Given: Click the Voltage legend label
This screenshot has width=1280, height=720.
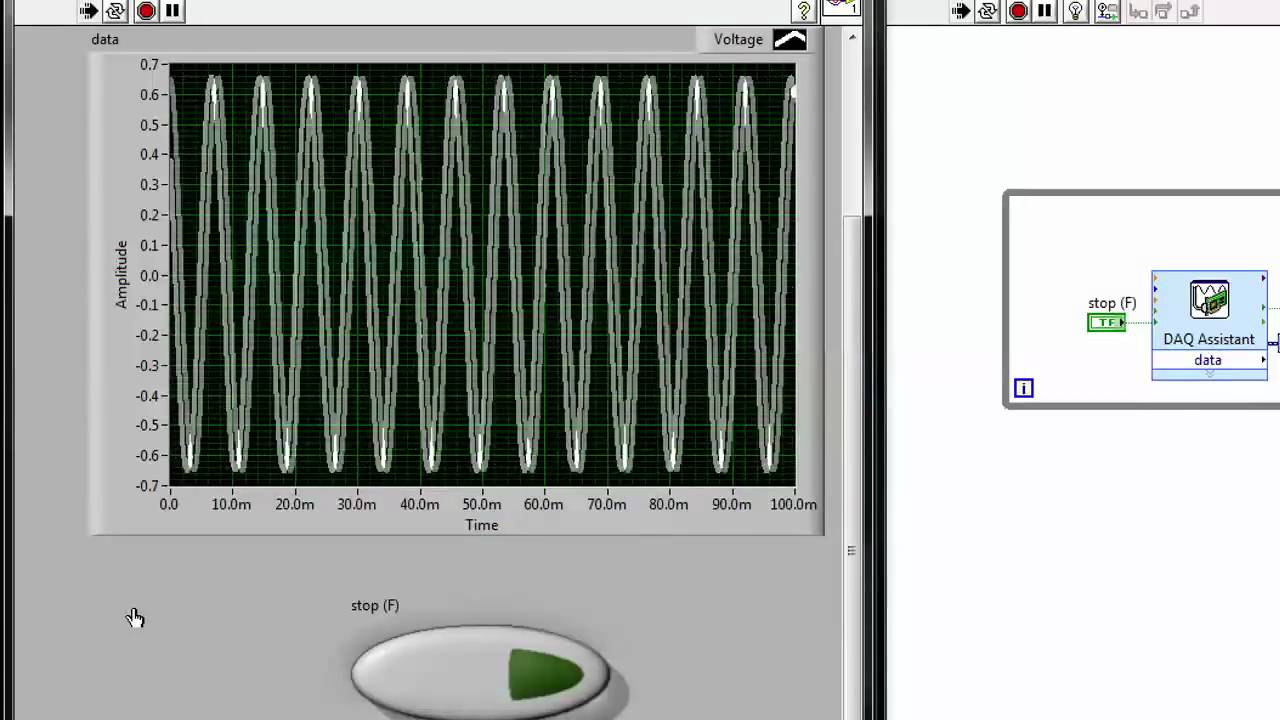Looking at the screenshot, I should (x=738, y=39).
